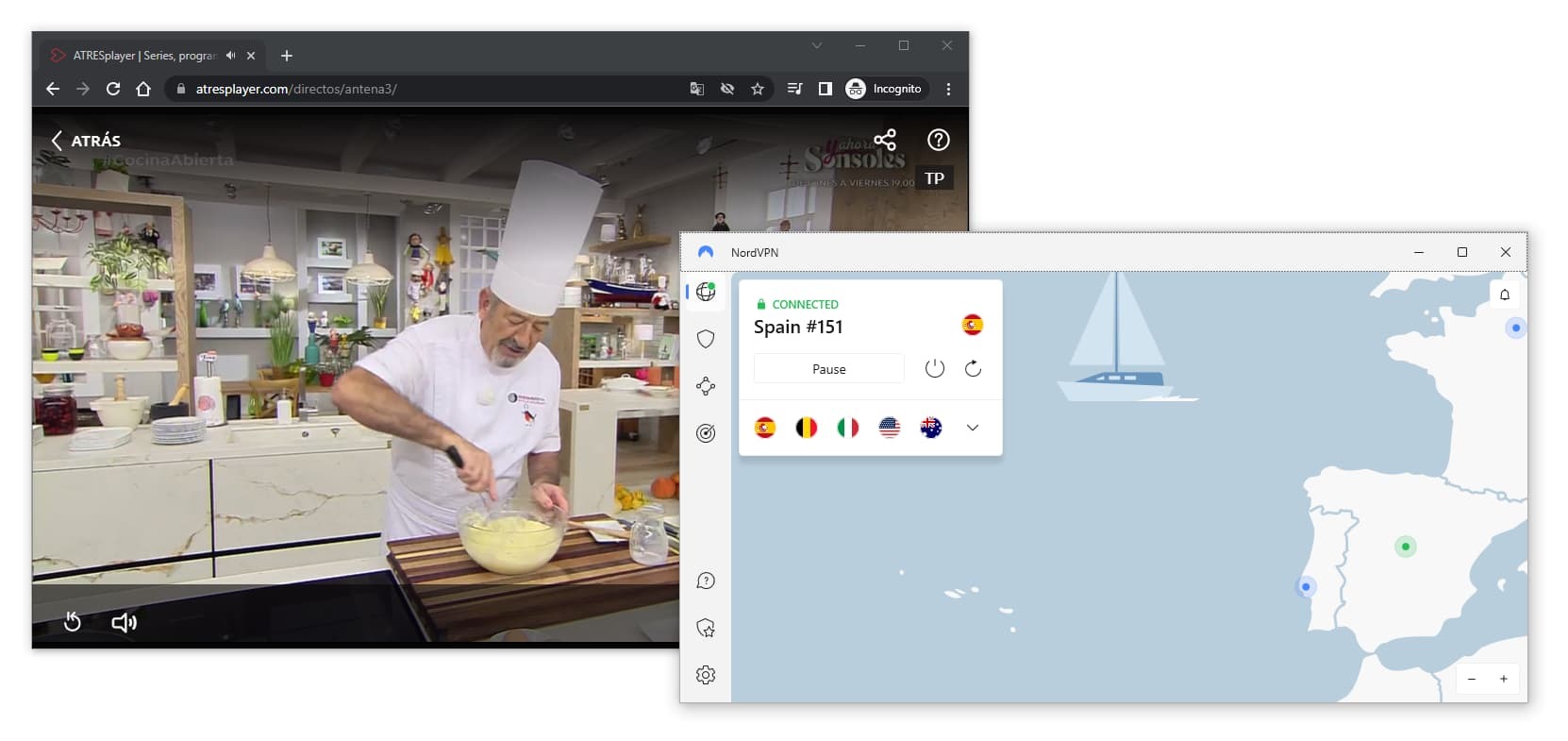Open a new Chrome tab
The image size is (1568, 741).
(287, 56)
